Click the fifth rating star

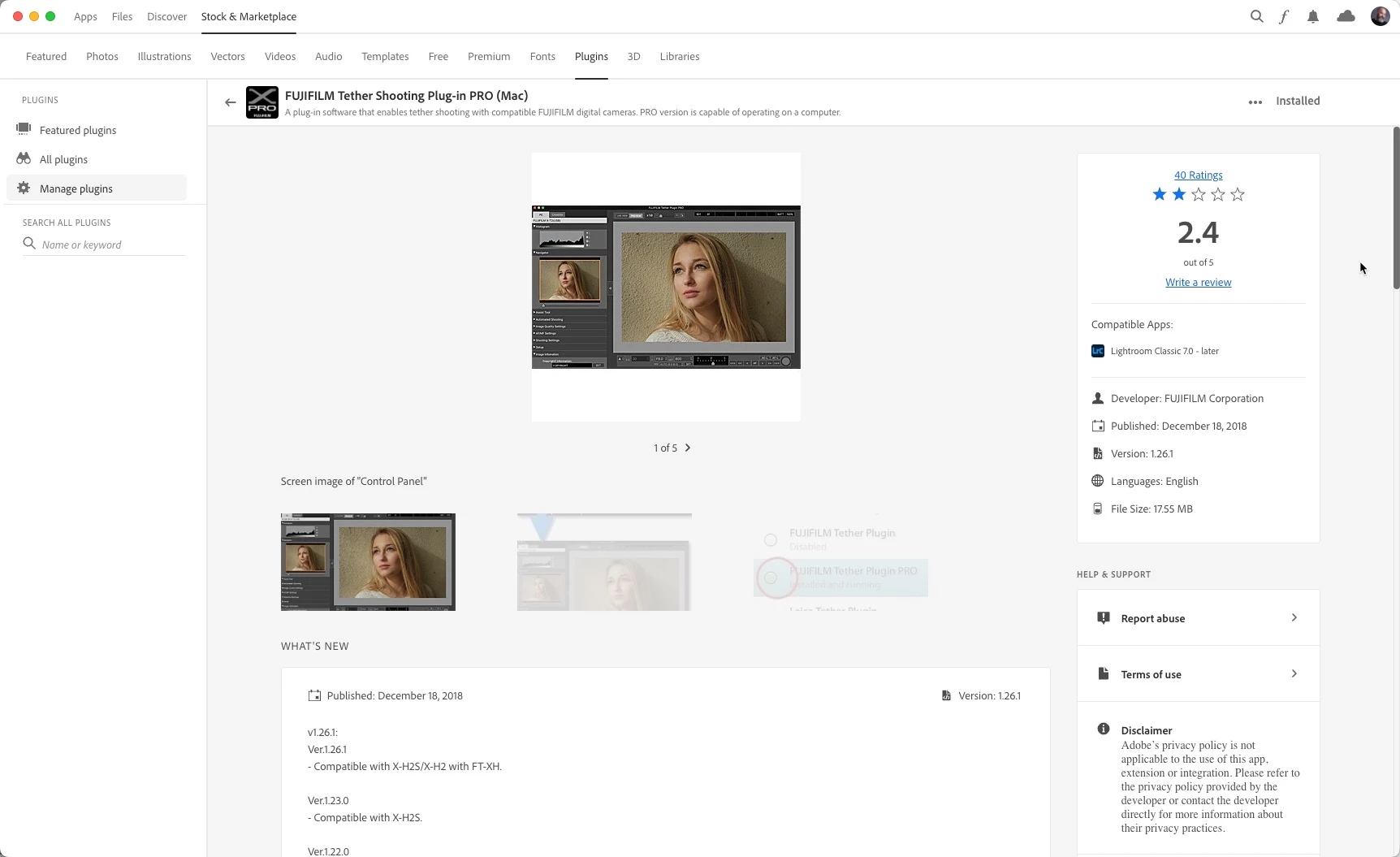click(1238, 194)
